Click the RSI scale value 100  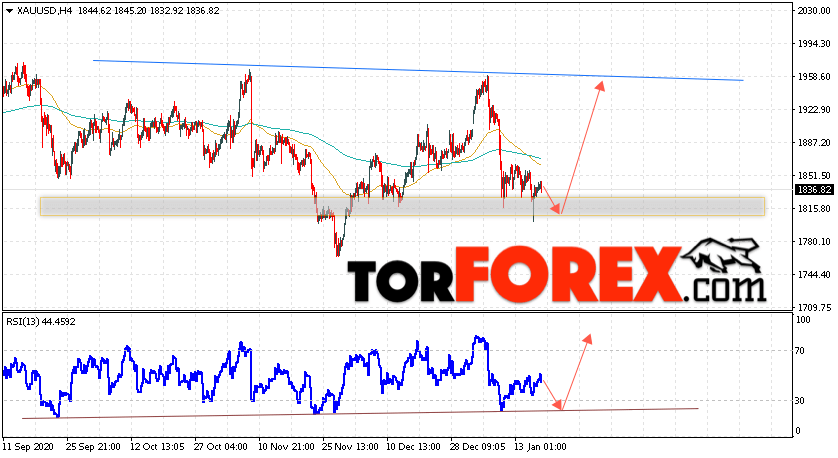pos(803,320)
